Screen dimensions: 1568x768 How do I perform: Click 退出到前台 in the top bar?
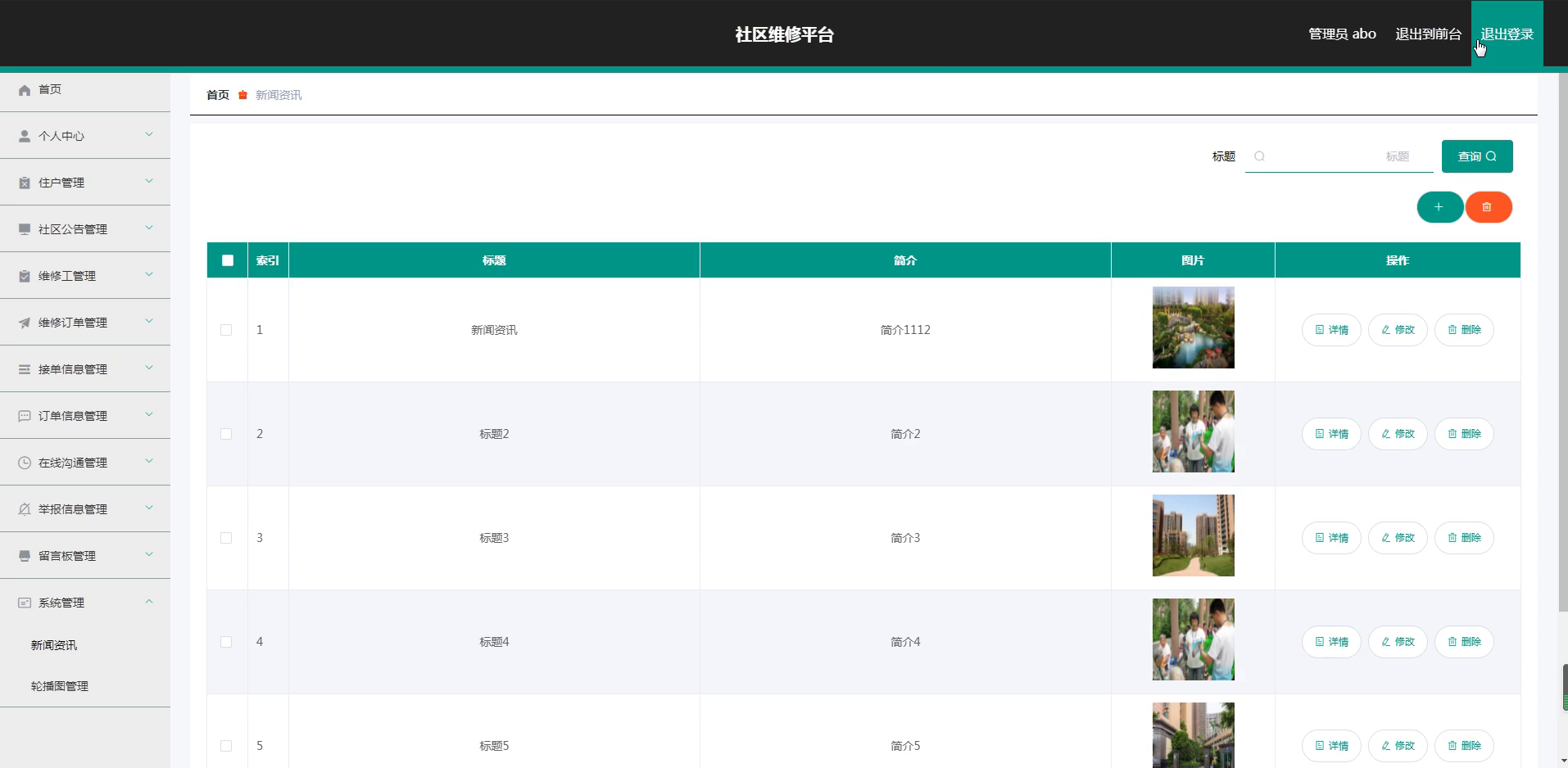click(x=1428, y=34)
